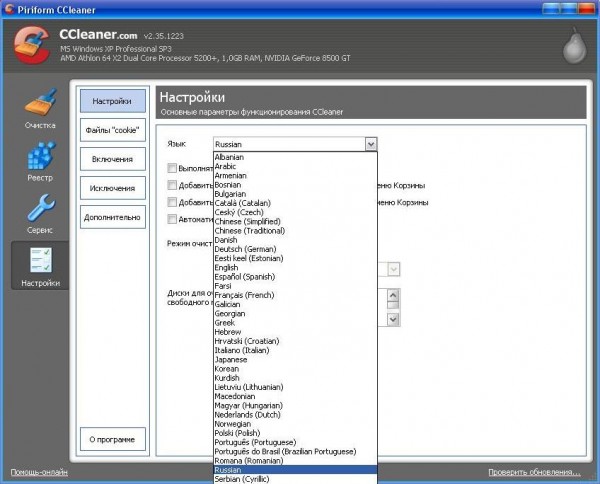Select the Настройки settings tab
600x484 pixels.
pos(113,101)
